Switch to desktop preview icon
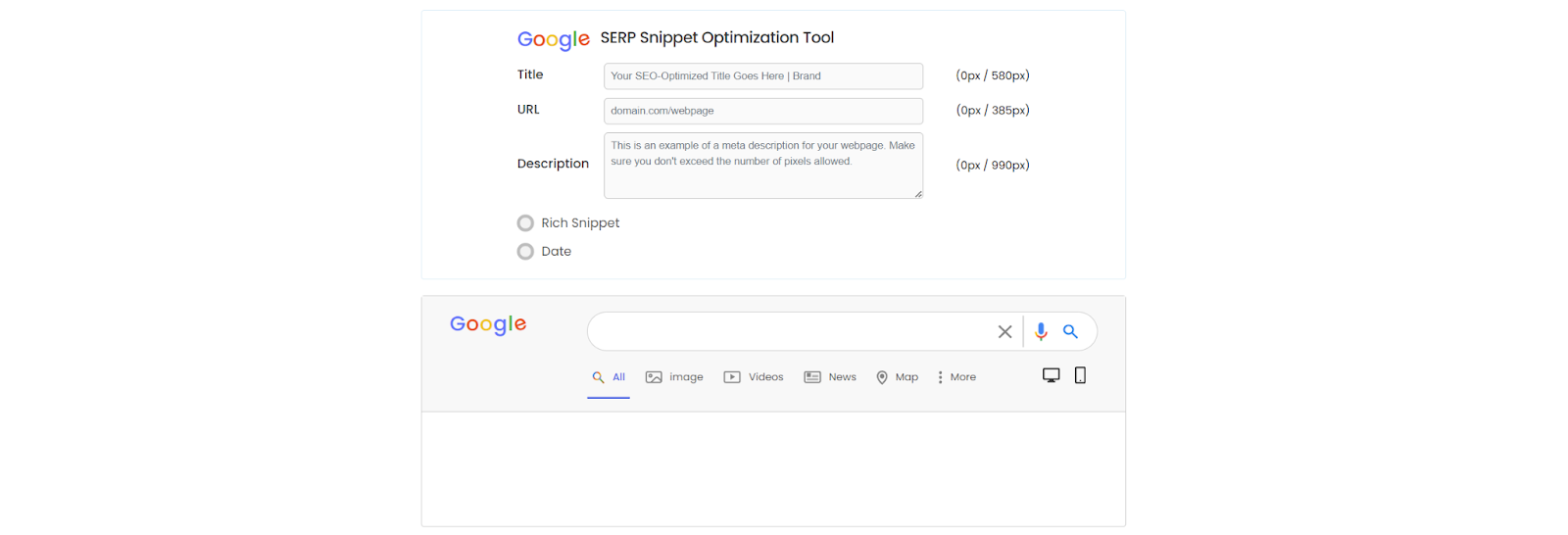Screen dimensions: 1568x535 click(x=1051, y=375)
